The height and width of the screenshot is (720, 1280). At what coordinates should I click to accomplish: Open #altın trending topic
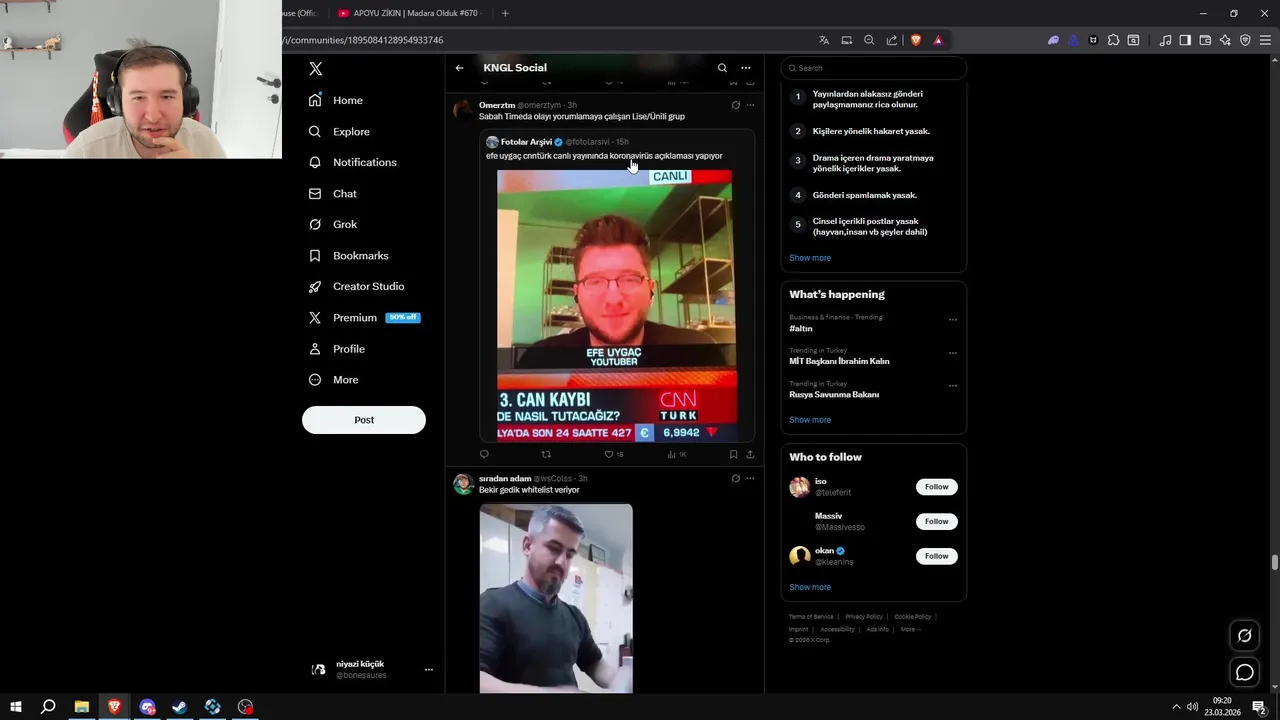(x=801, y=328)
